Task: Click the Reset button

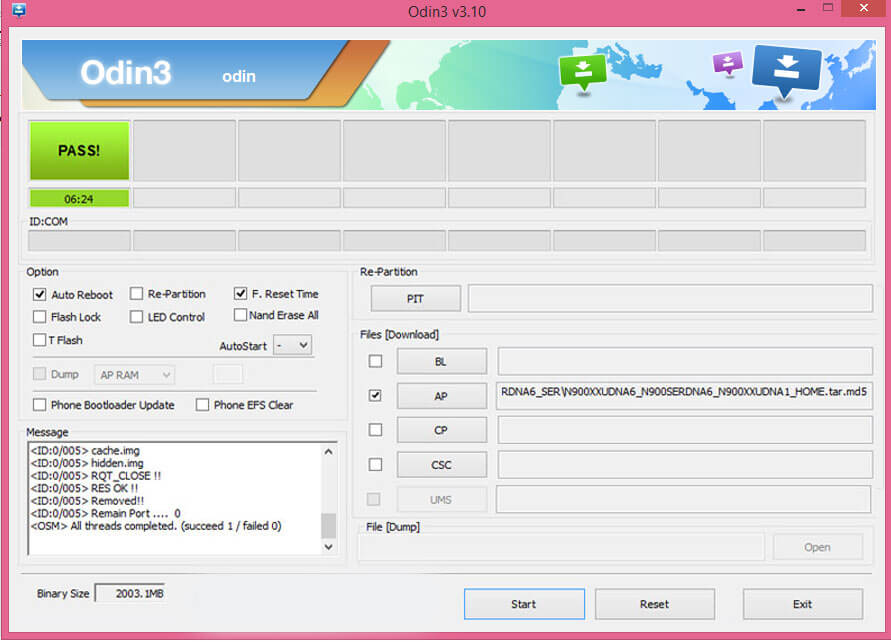Action: pos(655,604)
